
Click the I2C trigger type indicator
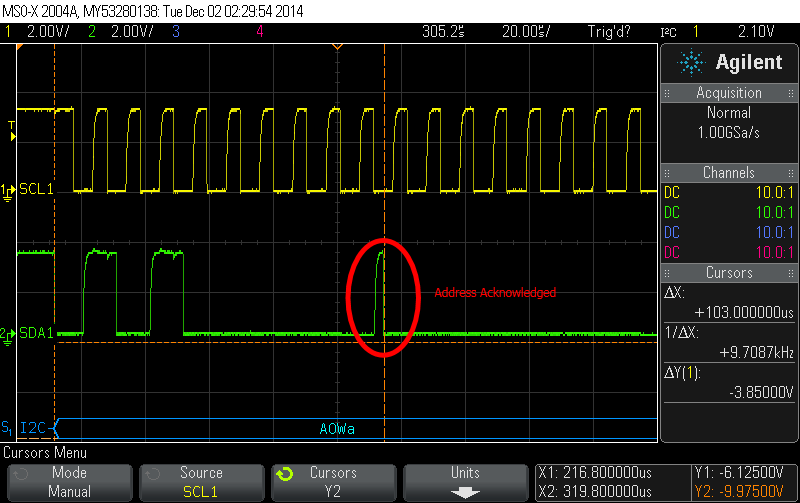(668, 33)
